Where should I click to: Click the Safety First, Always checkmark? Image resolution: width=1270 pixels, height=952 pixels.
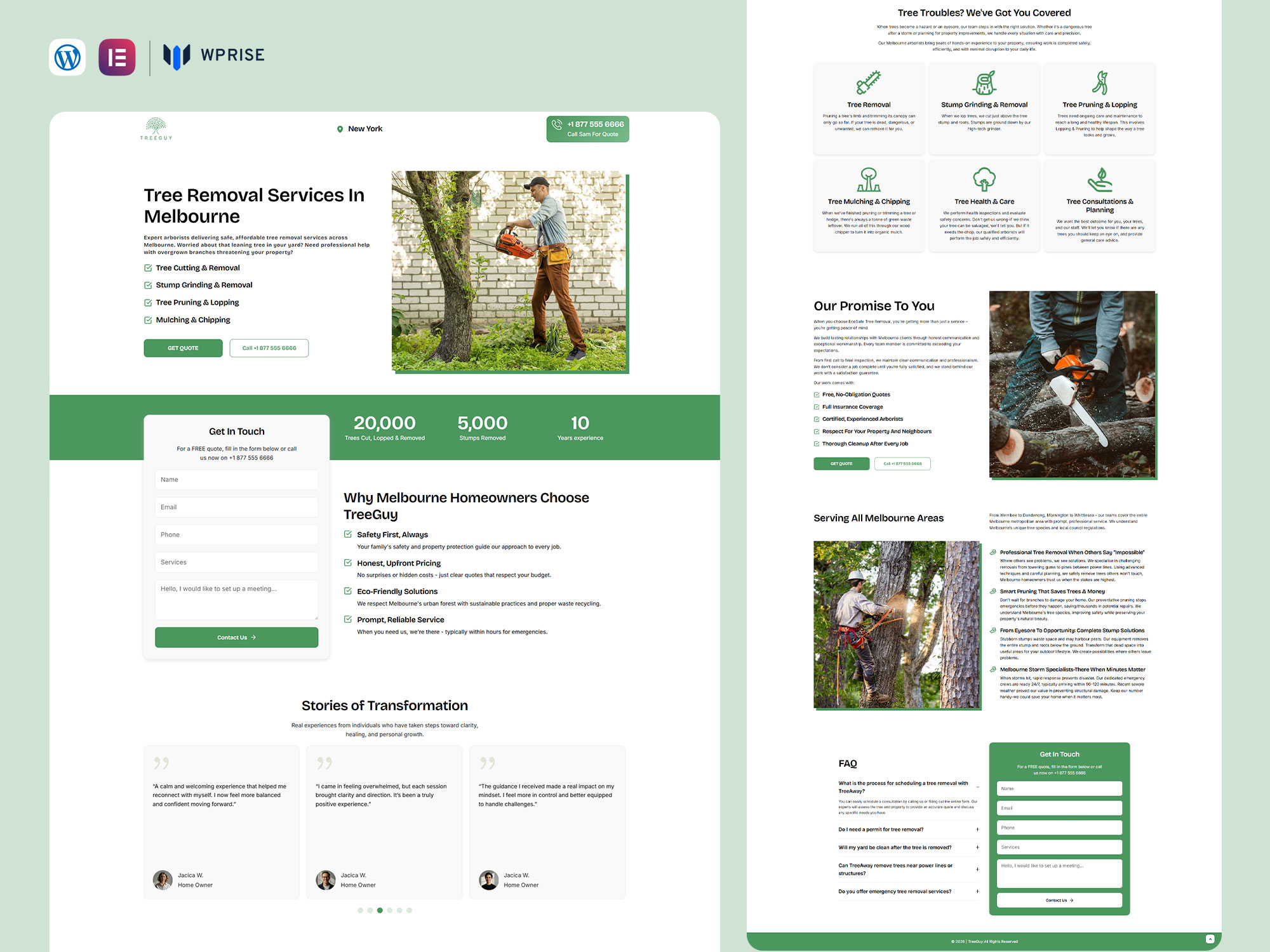348,534
